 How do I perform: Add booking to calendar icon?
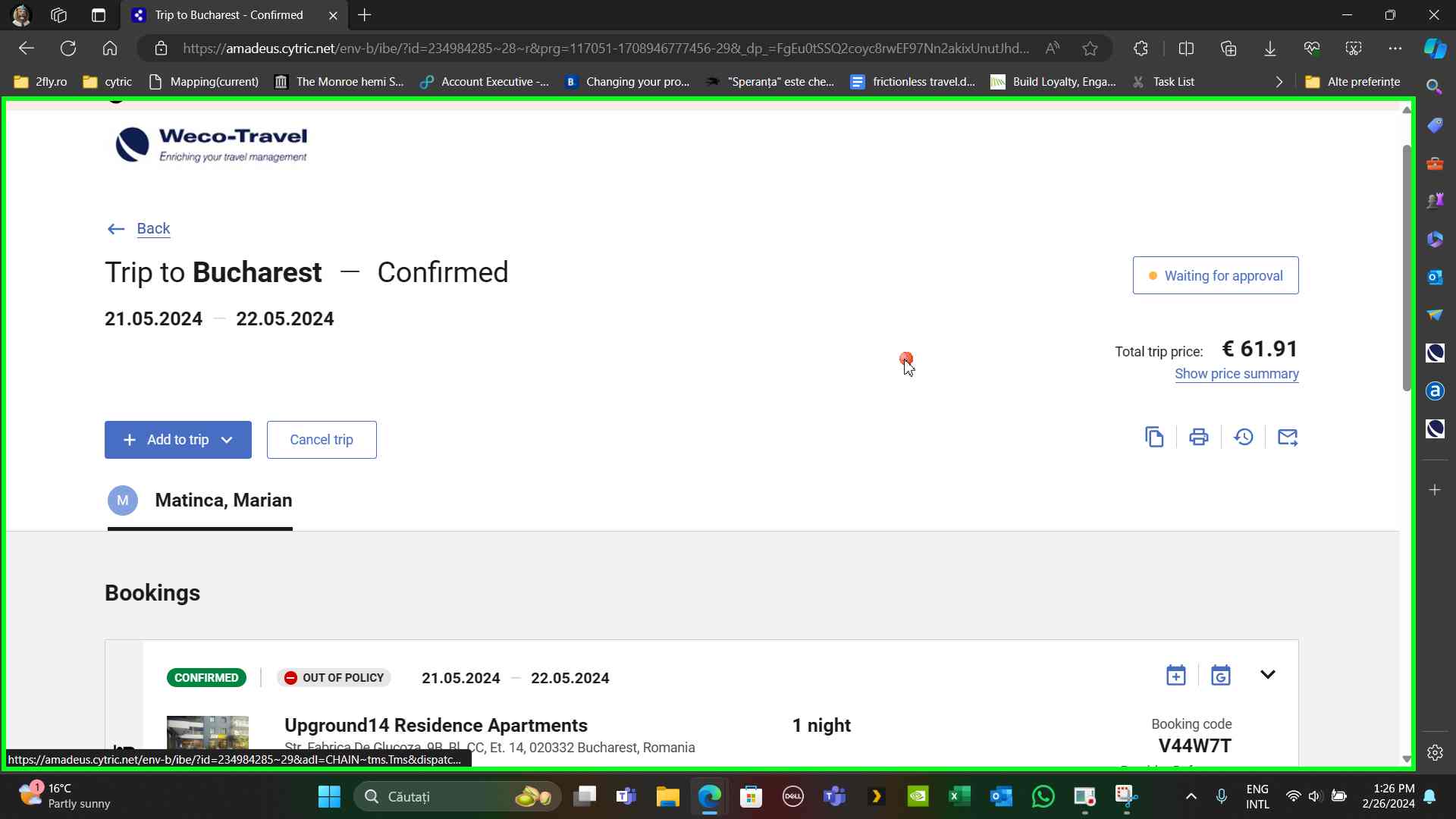1176,675
